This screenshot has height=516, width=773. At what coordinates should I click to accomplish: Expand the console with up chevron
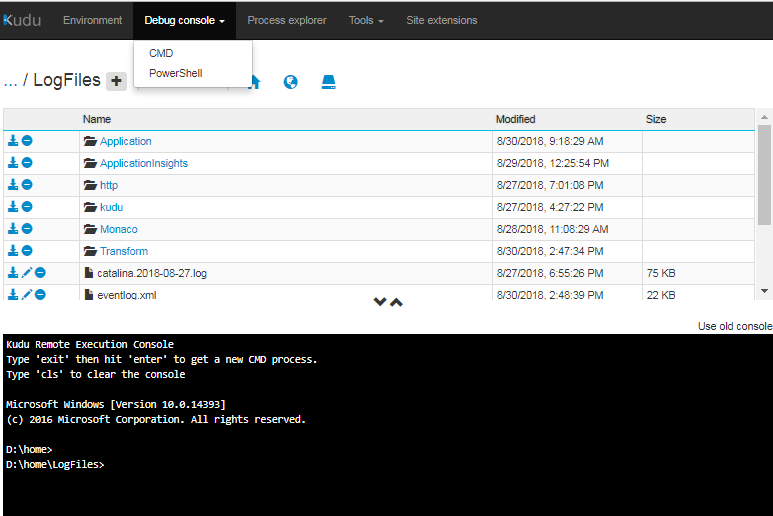(396, 302)
